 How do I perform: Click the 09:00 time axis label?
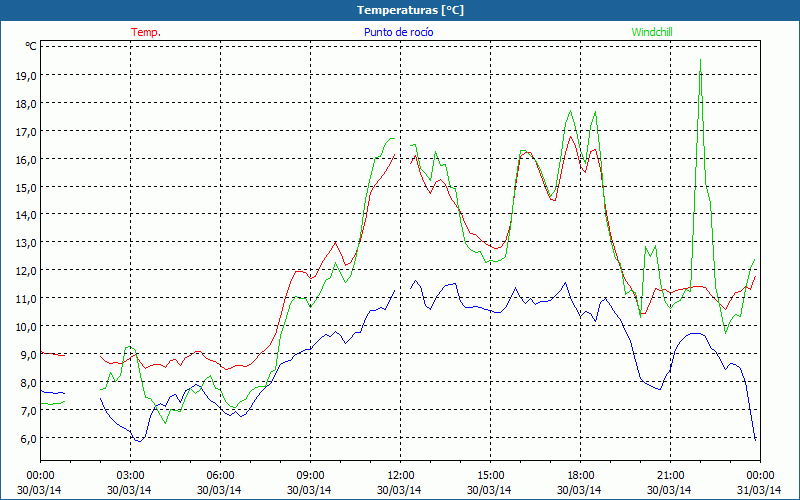[310, 476]
